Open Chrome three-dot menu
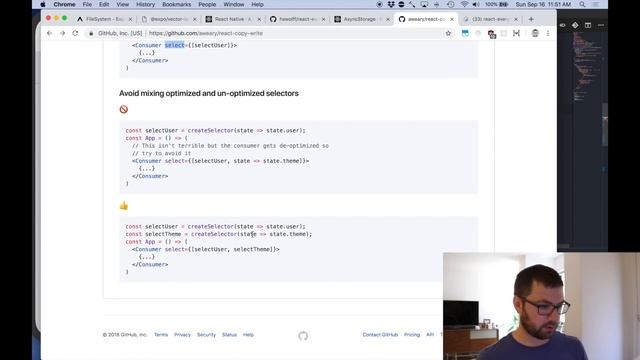Image resolution: width=640 pixels, height=360 pixels. tap(548, 33)
